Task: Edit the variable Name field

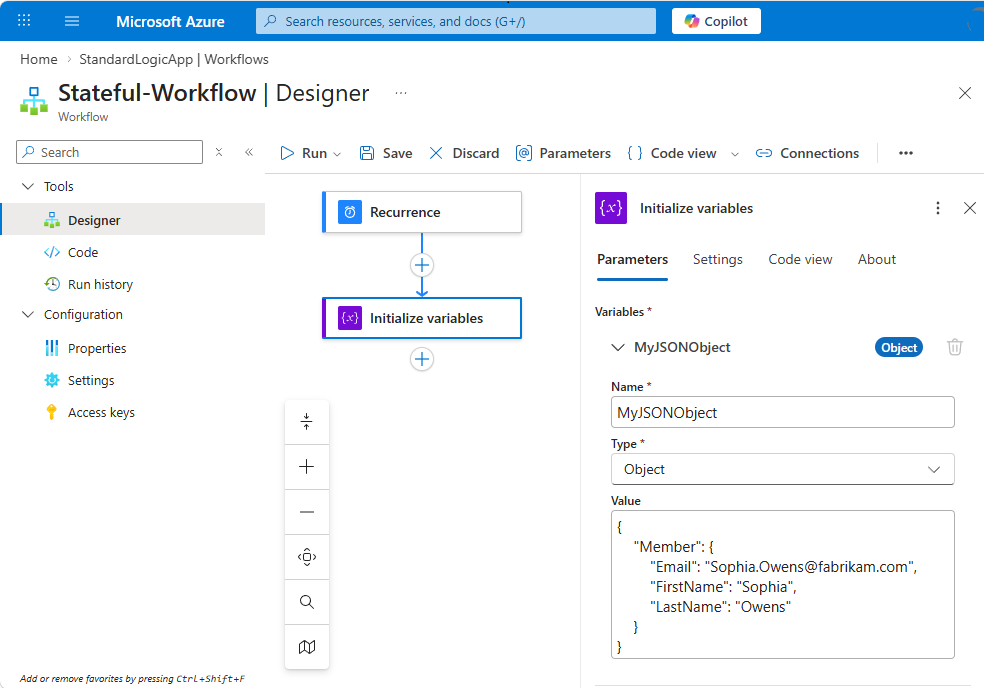Action: [x=783, y=412]
